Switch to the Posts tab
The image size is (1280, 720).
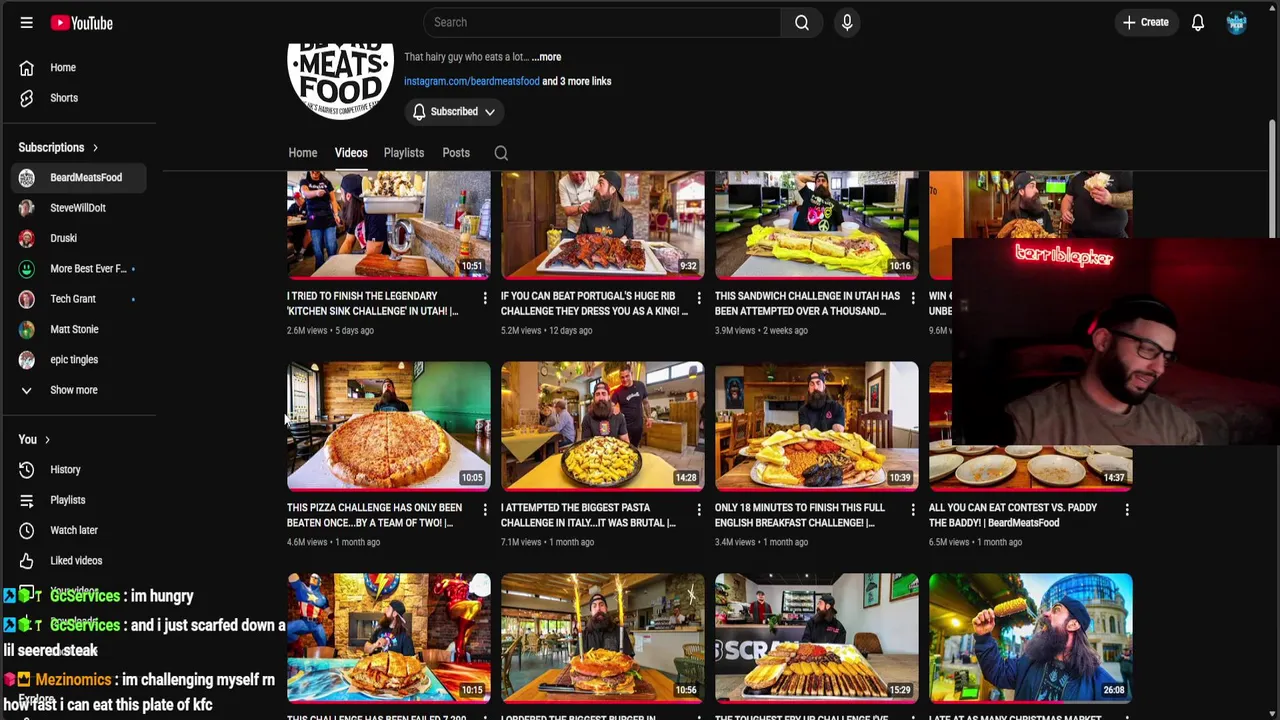(x=456, y=153)
